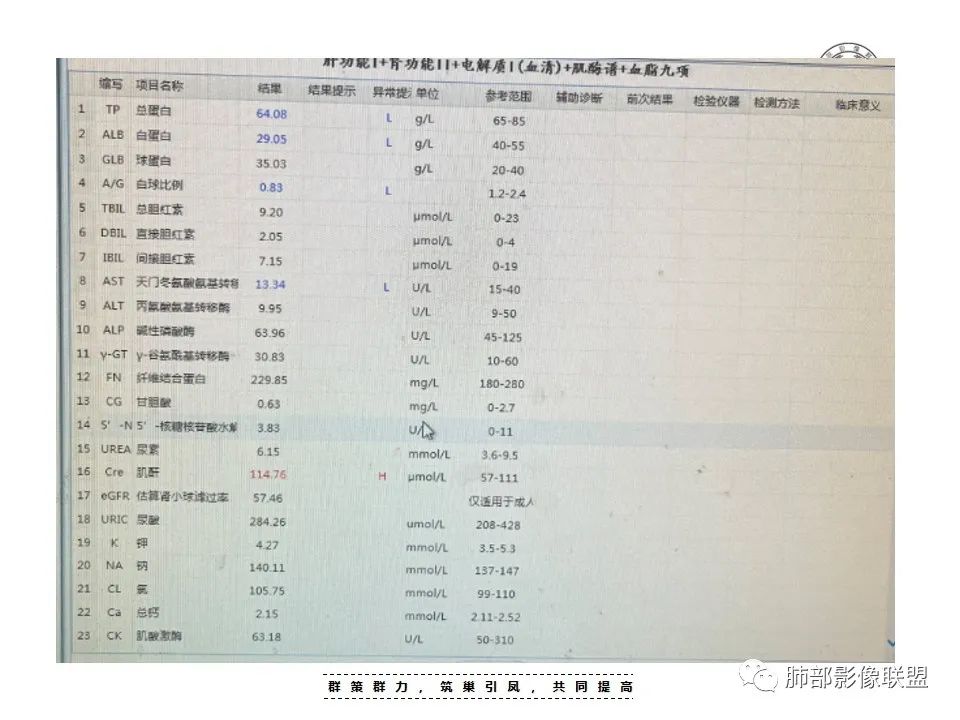Click FN result value 229.85
The width and height of the screenshot is (960, 720).
269,380
